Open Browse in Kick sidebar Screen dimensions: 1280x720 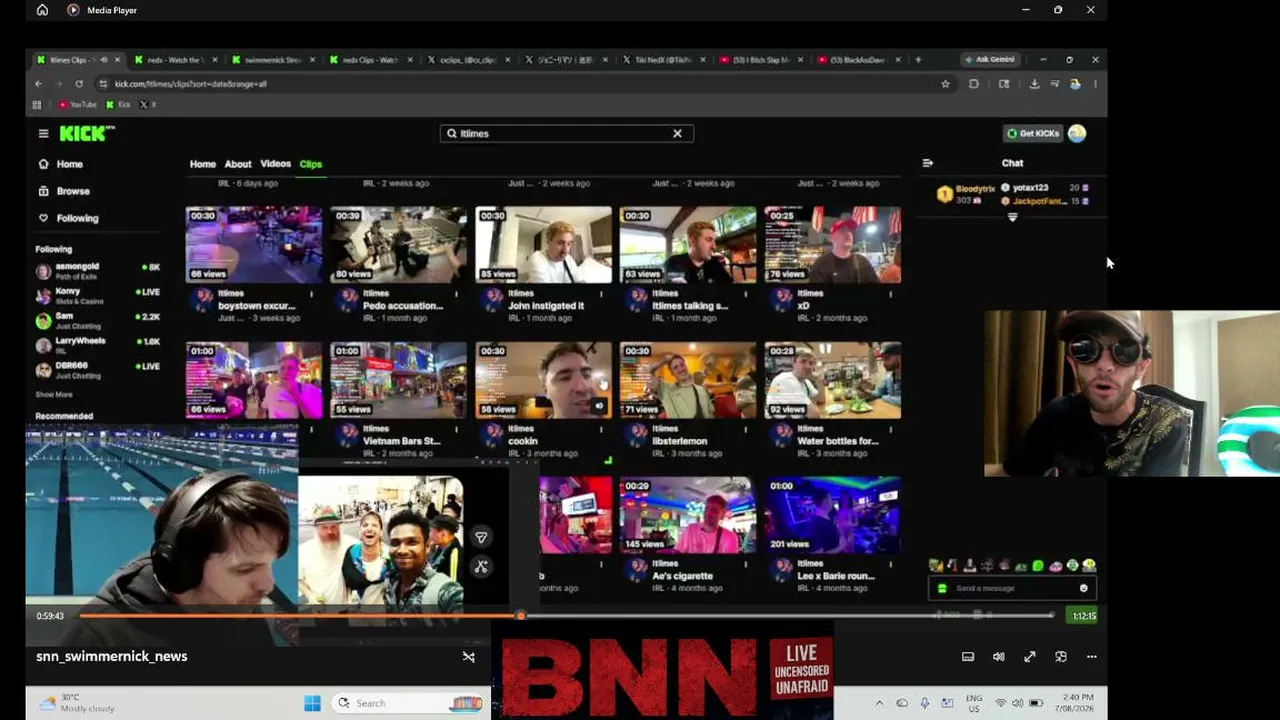tap(72, 191)
